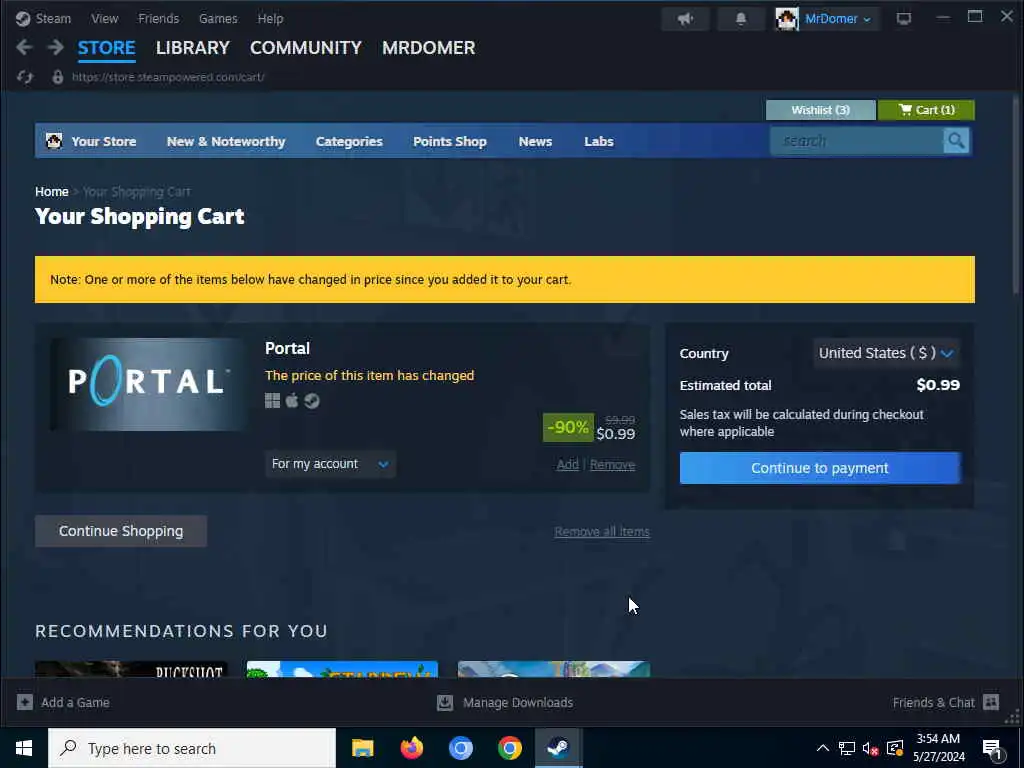Screen dimensions: 1024x768
Task: Click the Add a Game plus icon
Action: pyautogui.click(x=25, y=702)
